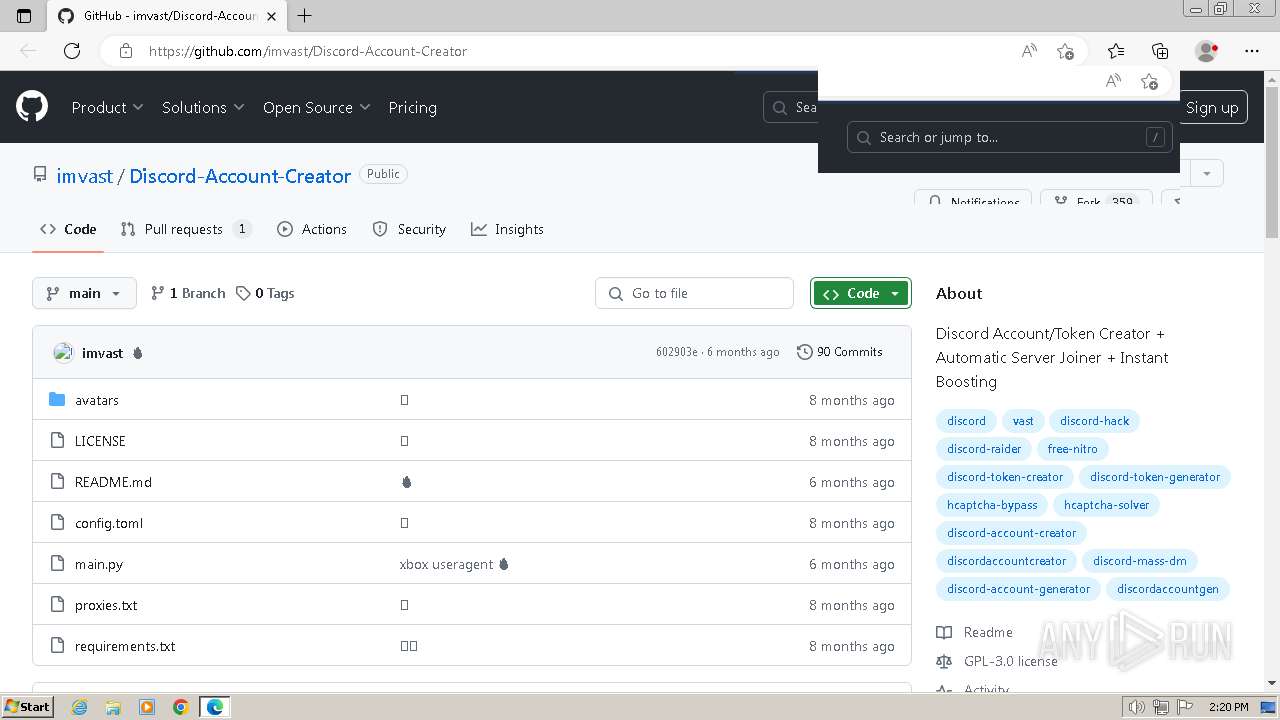Open Chrome from taskbar
The height and width of the screenshot is (720, 1280).
coord(181,707)
